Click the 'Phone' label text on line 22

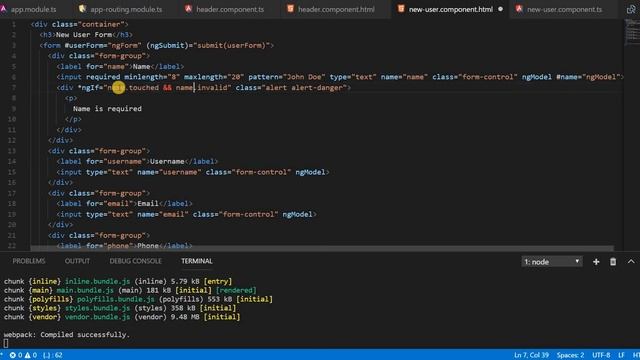point(148,246)
